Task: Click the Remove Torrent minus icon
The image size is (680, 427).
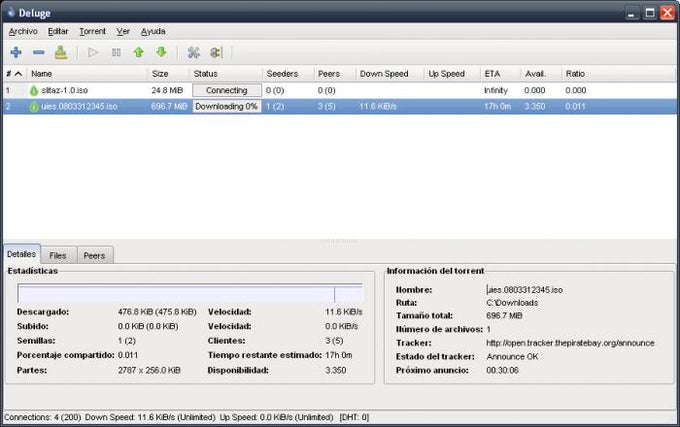Action: [39, 52]
